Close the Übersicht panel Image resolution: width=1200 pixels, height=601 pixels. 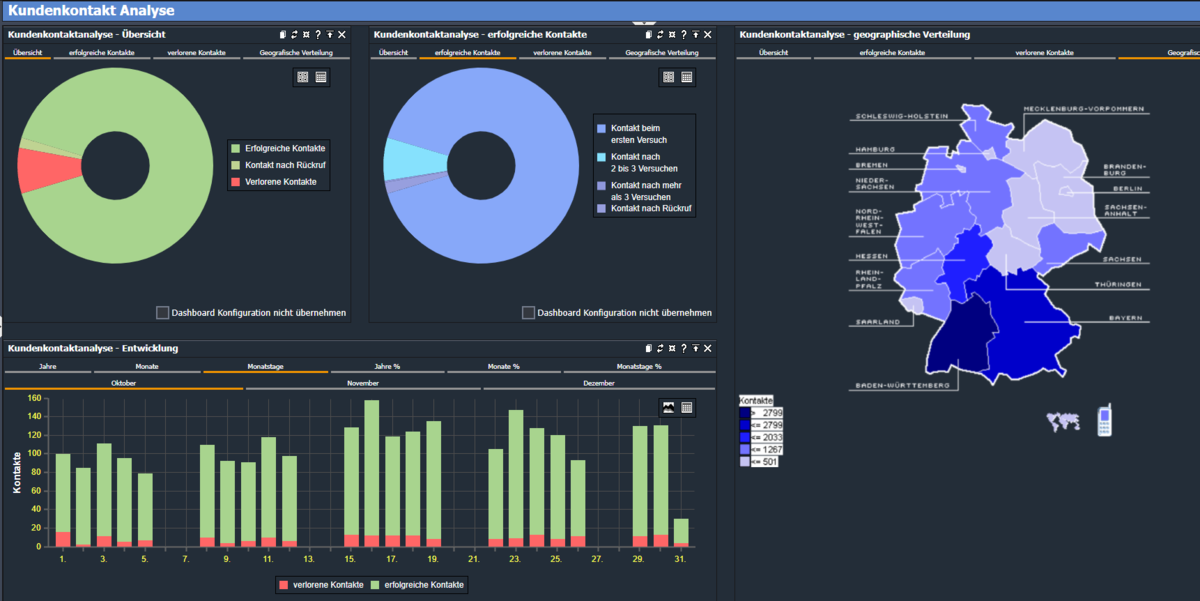[342, 35]
